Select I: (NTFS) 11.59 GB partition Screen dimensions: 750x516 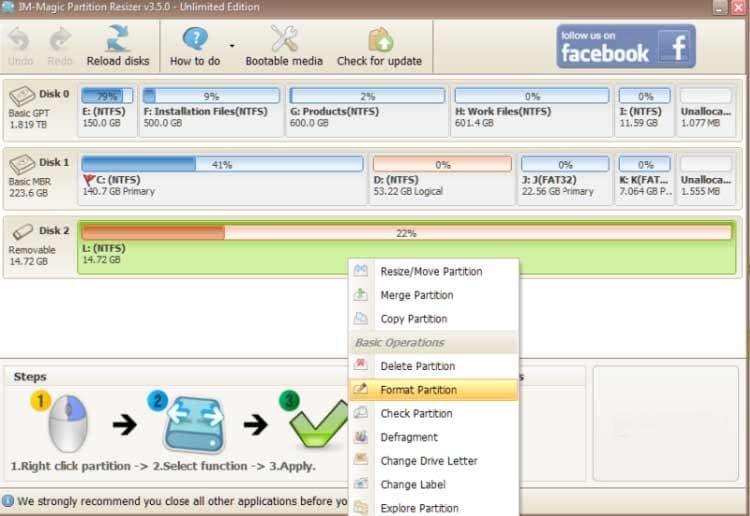click(x=644, y=111)
